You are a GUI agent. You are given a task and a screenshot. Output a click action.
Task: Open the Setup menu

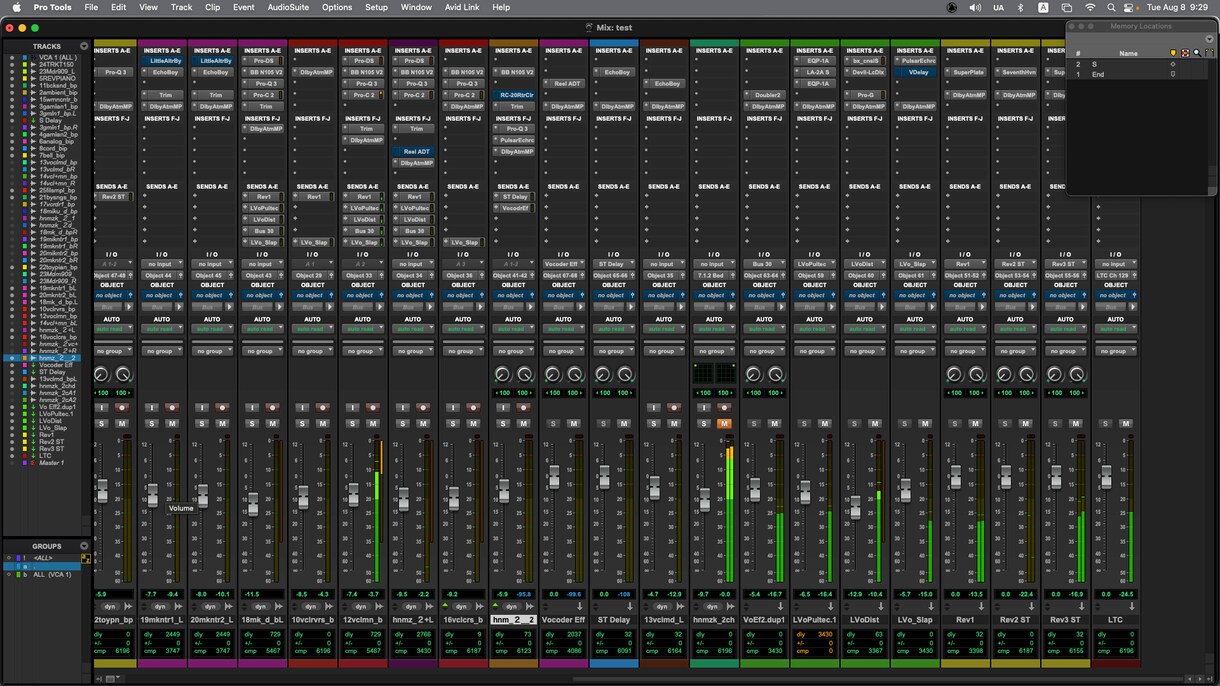coord(376,7)
